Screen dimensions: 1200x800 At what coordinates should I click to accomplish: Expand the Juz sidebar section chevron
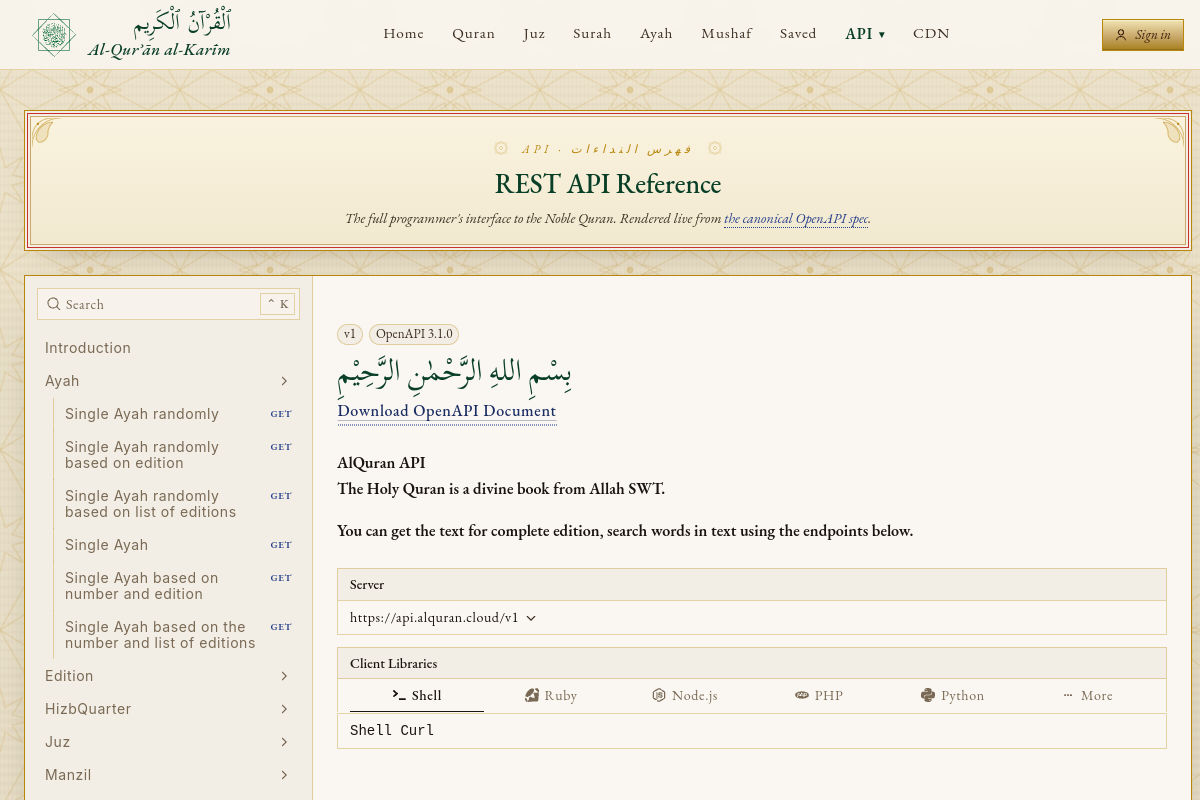tap(284, 742)
